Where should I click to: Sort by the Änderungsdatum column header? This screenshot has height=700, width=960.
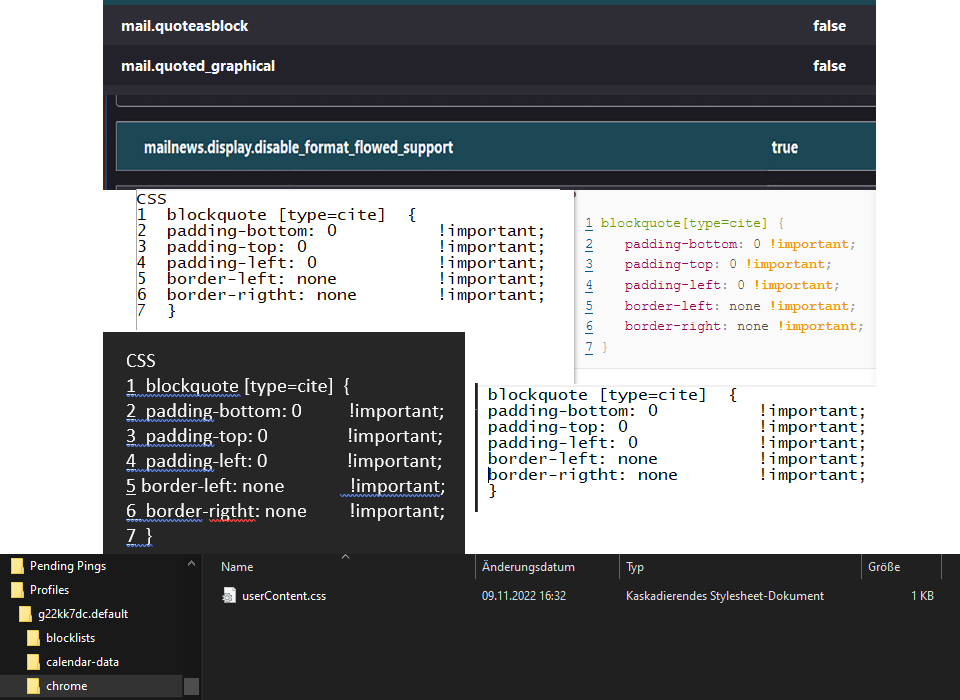[x=528, y=567]
